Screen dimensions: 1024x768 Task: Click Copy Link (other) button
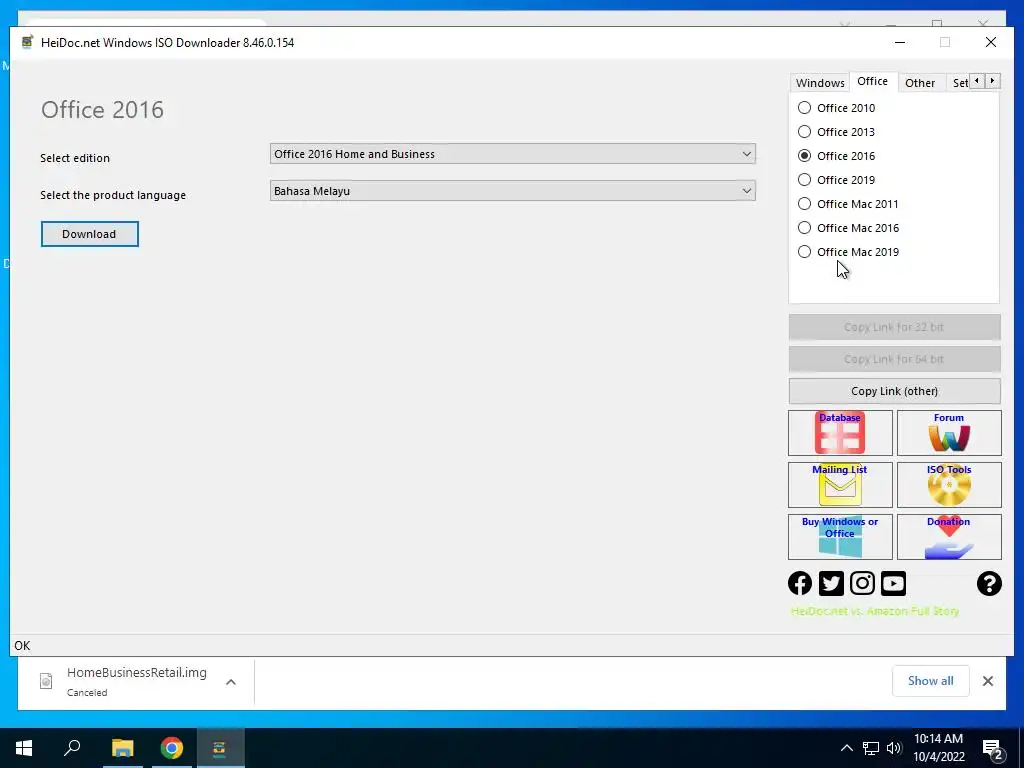pos(894,391)
